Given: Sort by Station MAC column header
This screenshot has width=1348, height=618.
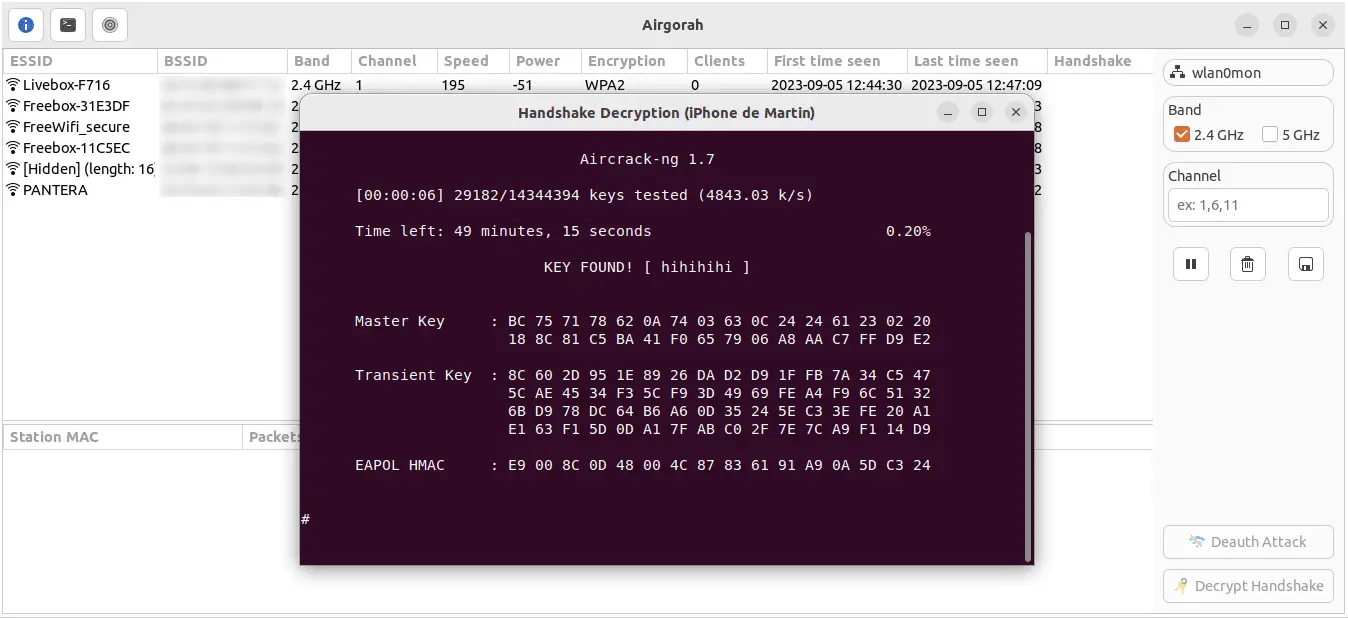Looking at the screenshot, I should pos(122,437).
